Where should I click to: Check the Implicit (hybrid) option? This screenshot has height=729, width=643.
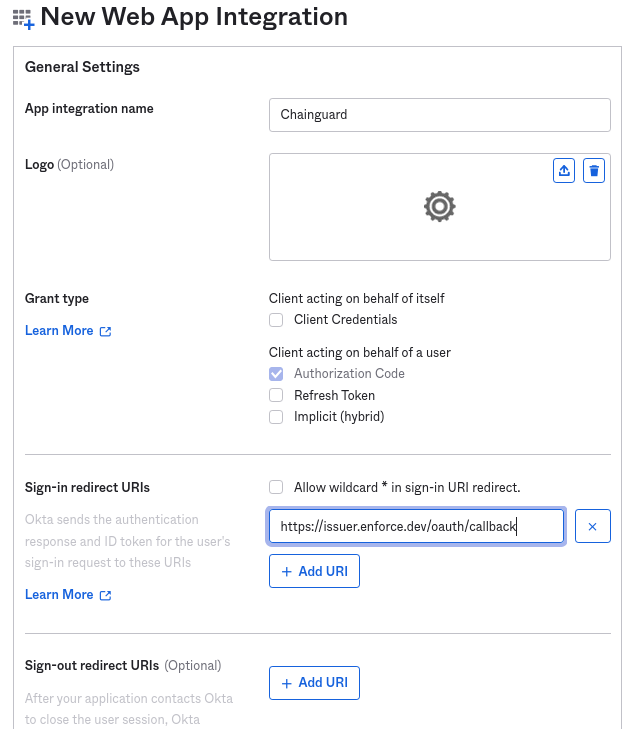tap(276, 417)
